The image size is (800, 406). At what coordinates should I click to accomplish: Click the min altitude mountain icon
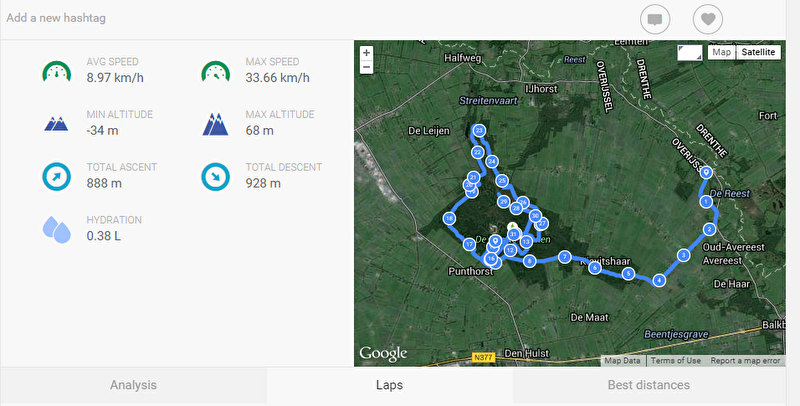(56, 124)
